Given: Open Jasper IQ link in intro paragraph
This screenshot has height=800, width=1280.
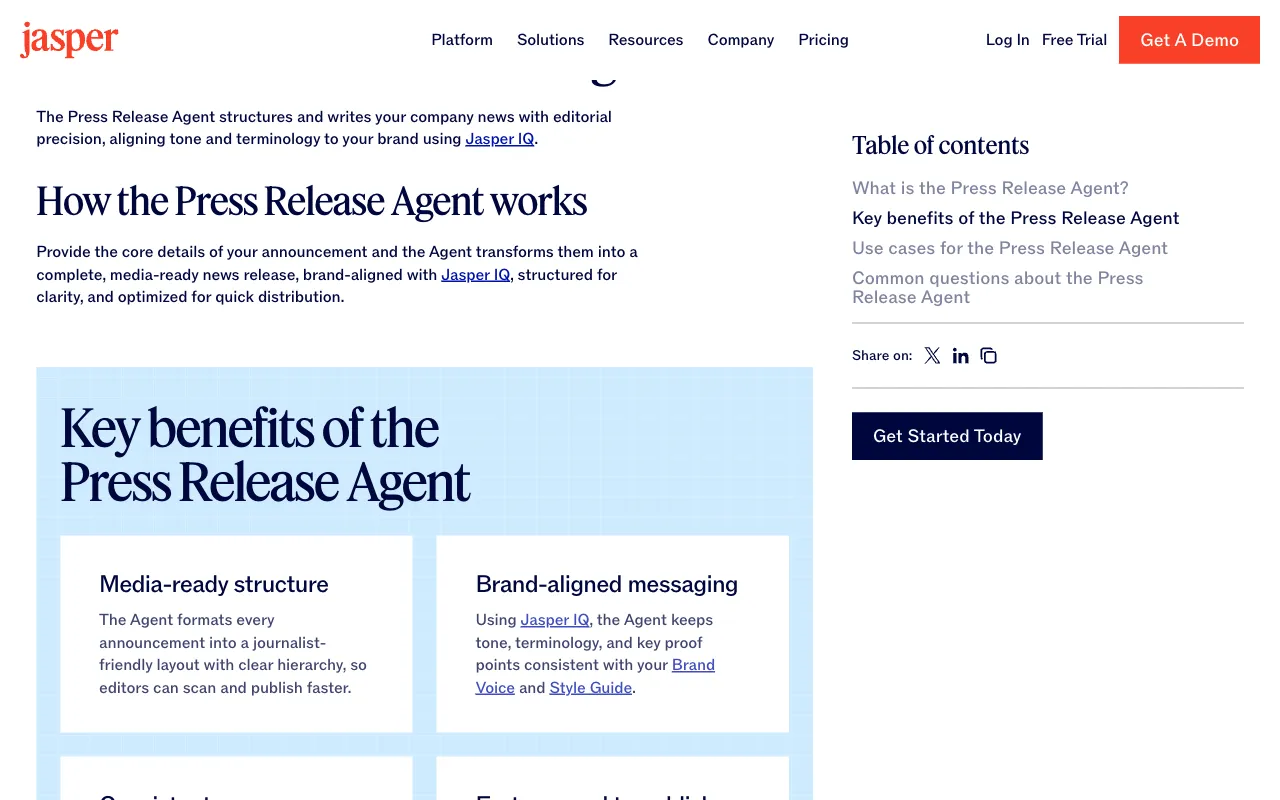Looking at the screenshot, I should point(500,139).
